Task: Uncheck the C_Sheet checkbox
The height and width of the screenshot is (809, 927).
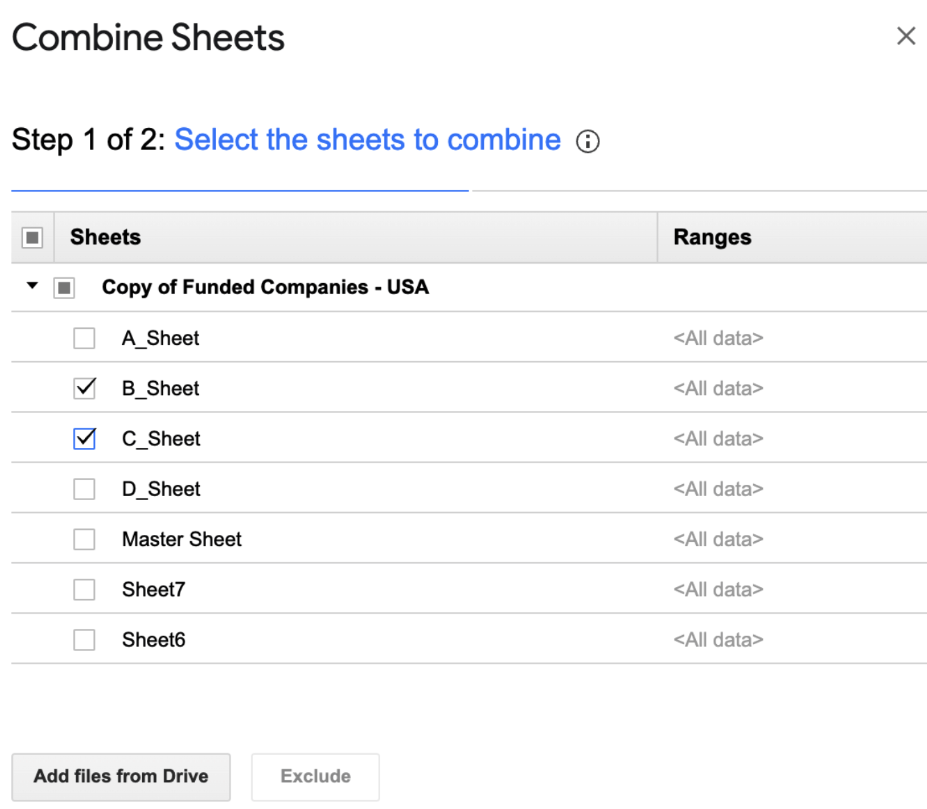Action: [x=84, y=438]
